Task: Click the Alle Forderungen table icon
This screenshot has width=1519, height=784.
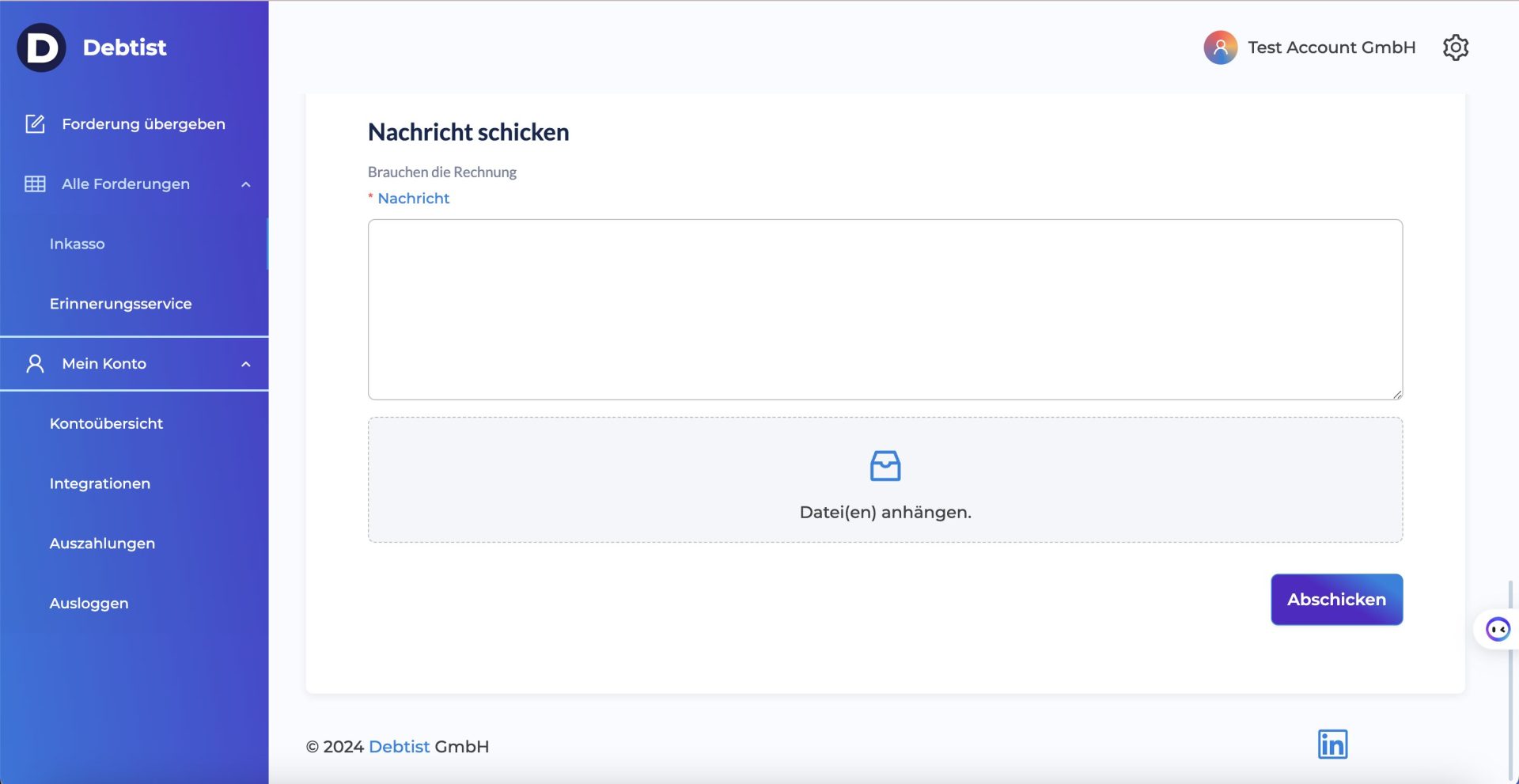Action: click(35, 184)
